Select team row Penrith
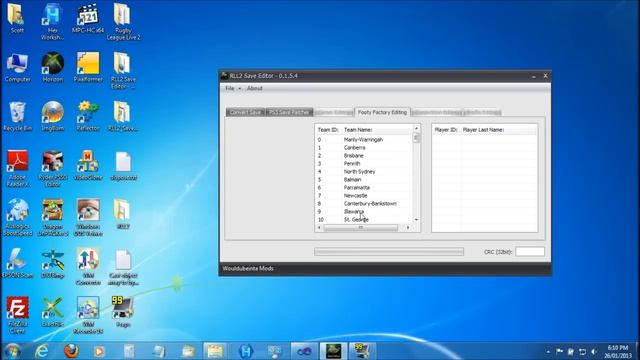This screenshot has height=360, width=640. tap(363, 164)
